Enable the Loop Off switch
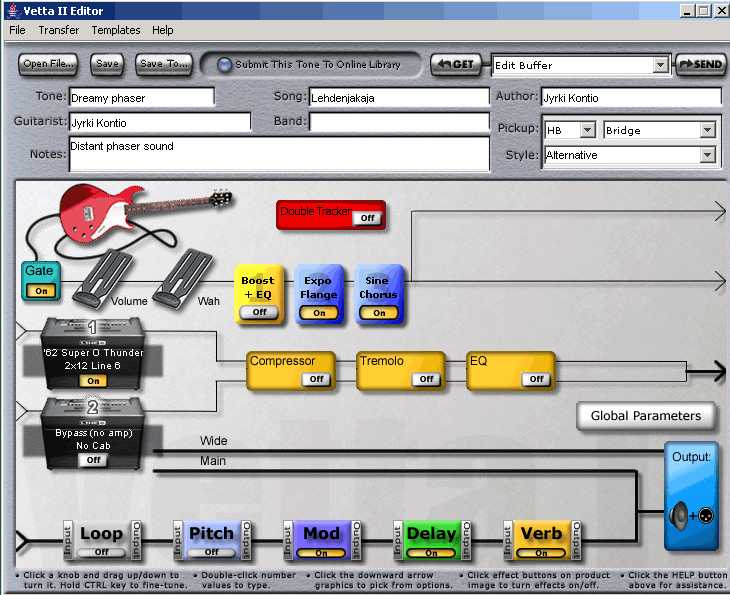730x595 pixels. point(101,552)
